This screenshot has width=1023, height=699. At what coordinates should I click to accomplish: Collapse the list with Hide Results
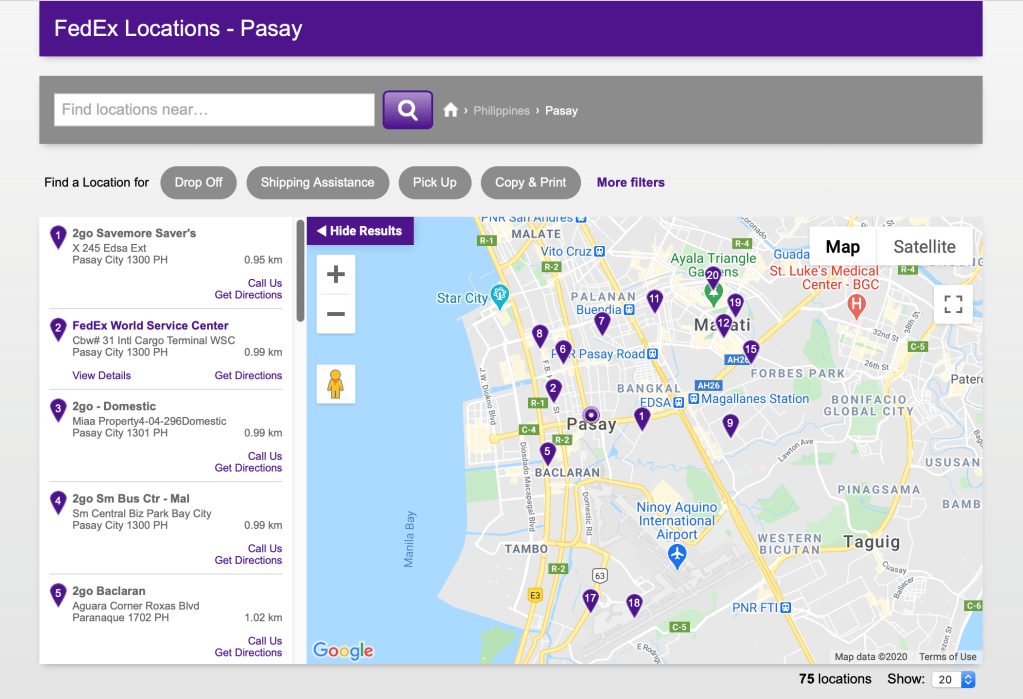360,231
